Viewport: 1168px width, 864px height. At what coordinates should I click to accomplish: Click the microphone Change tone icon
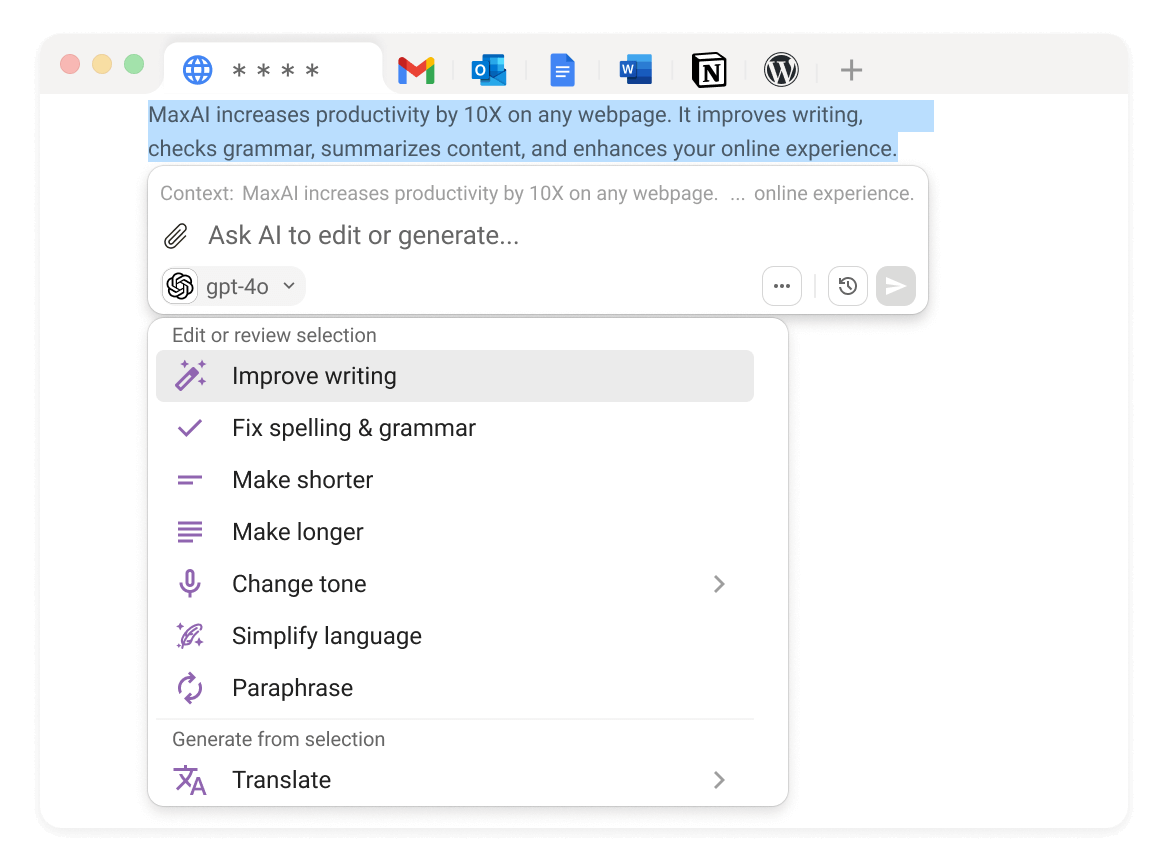190,584
